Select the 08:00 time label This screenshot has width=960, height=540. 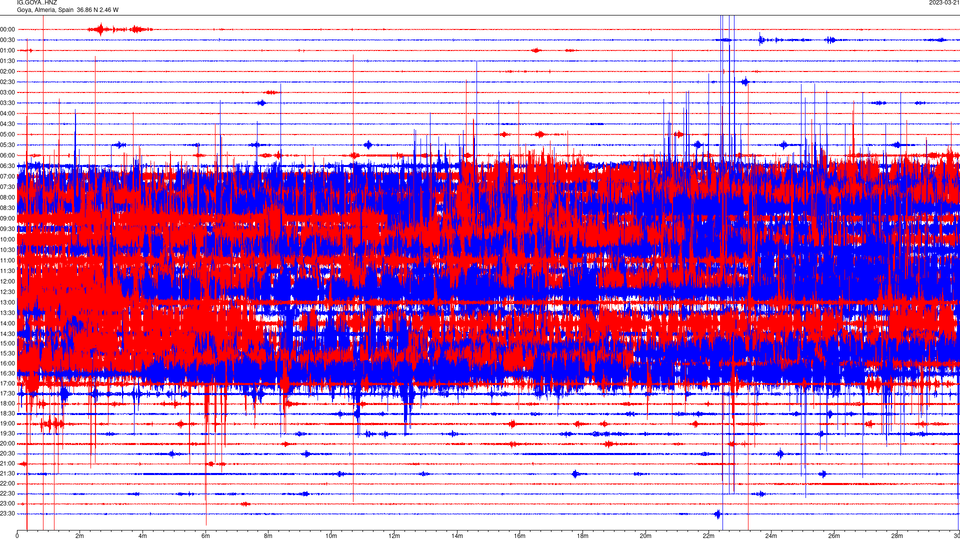(8, 197)
